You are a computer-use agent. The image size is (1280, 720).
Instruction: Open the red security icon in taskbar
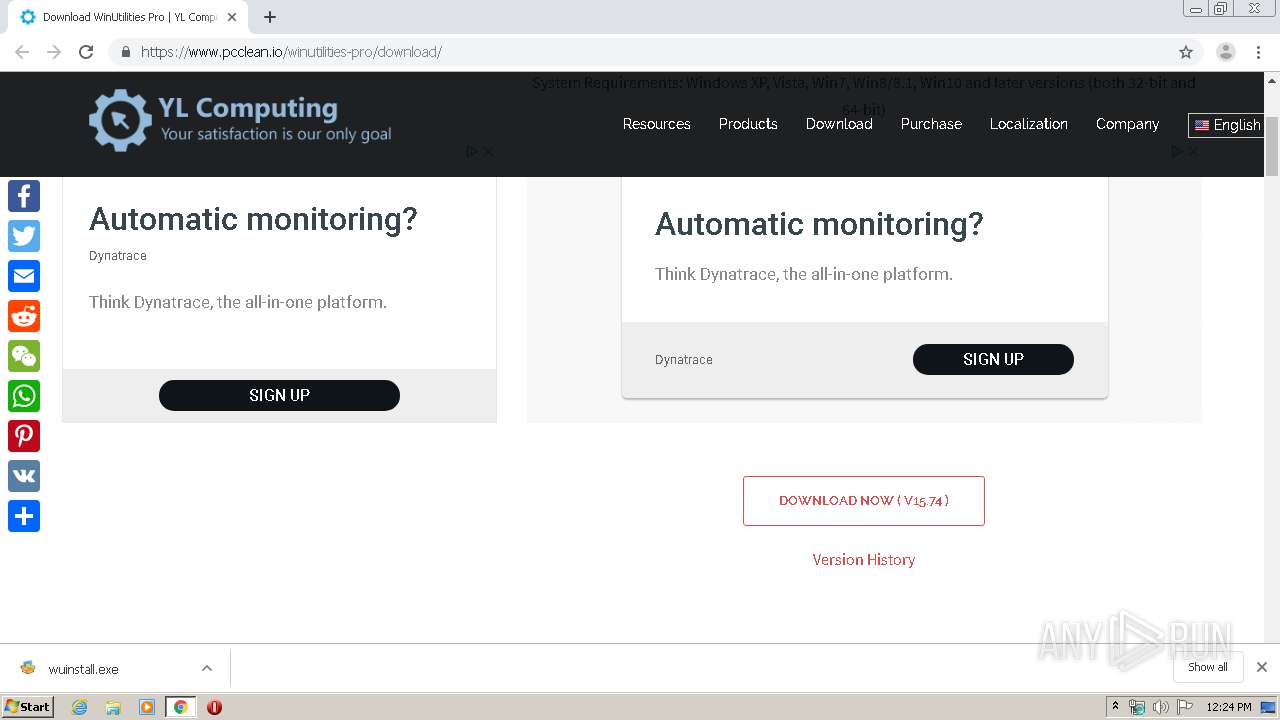pyautogui.click(x=214, y=707)
